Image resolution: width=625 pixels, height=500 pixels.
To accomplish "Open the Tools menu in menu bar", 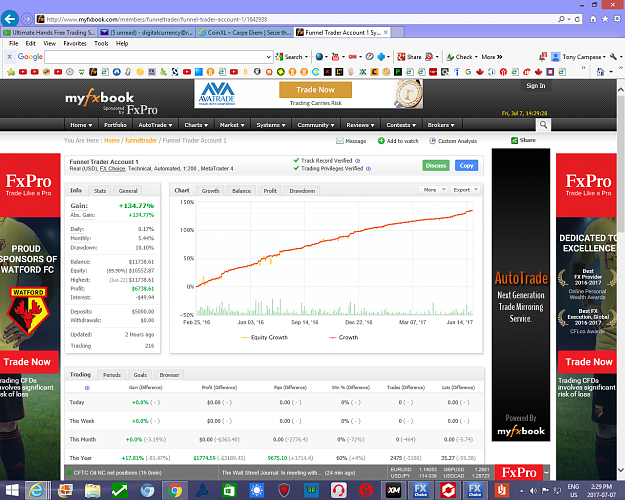I will pyautogui.click(x=101, y=43).
